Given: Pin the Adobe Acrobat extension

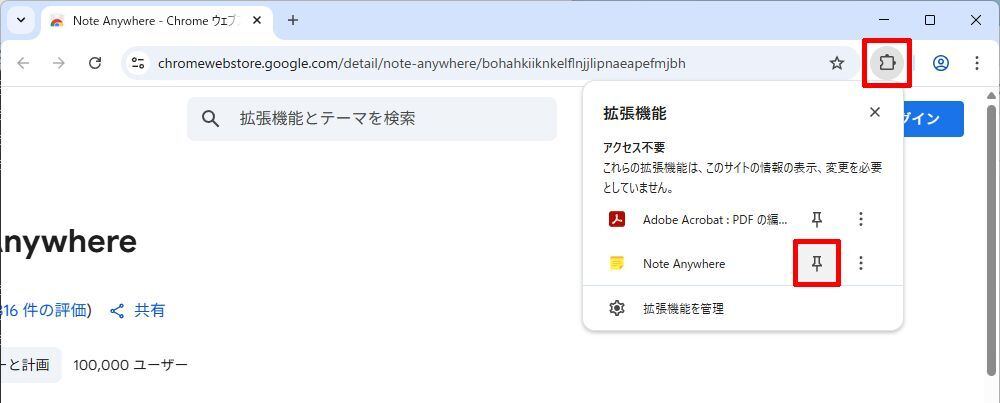Looking at the screenshot, I should click(x=817, y=219).
